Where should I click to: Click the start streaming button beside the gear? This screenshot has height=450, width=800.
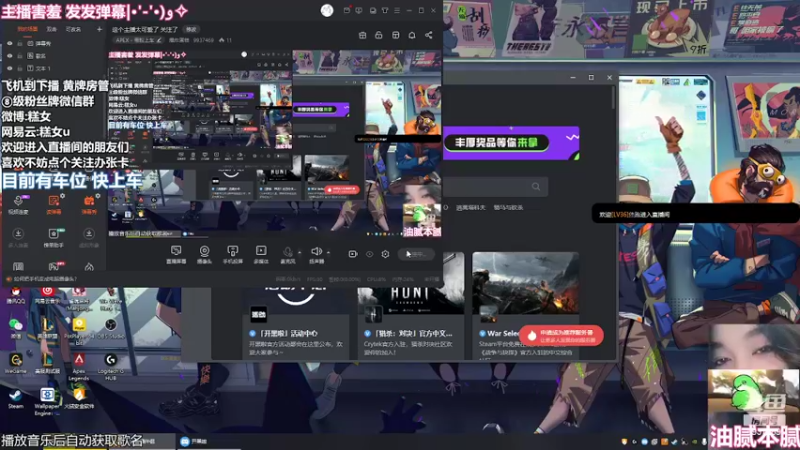[416, 254]
